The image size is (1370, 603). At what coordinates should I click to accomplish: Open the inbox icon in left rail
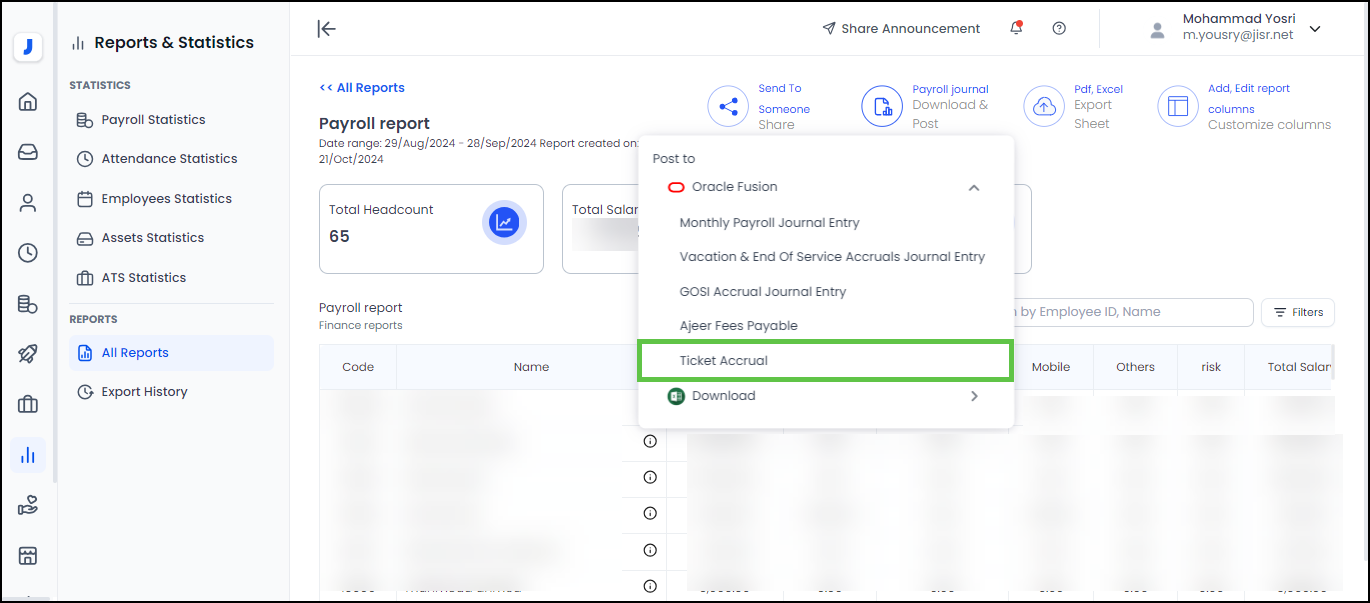pyautogui.click(x=28, y=152)
